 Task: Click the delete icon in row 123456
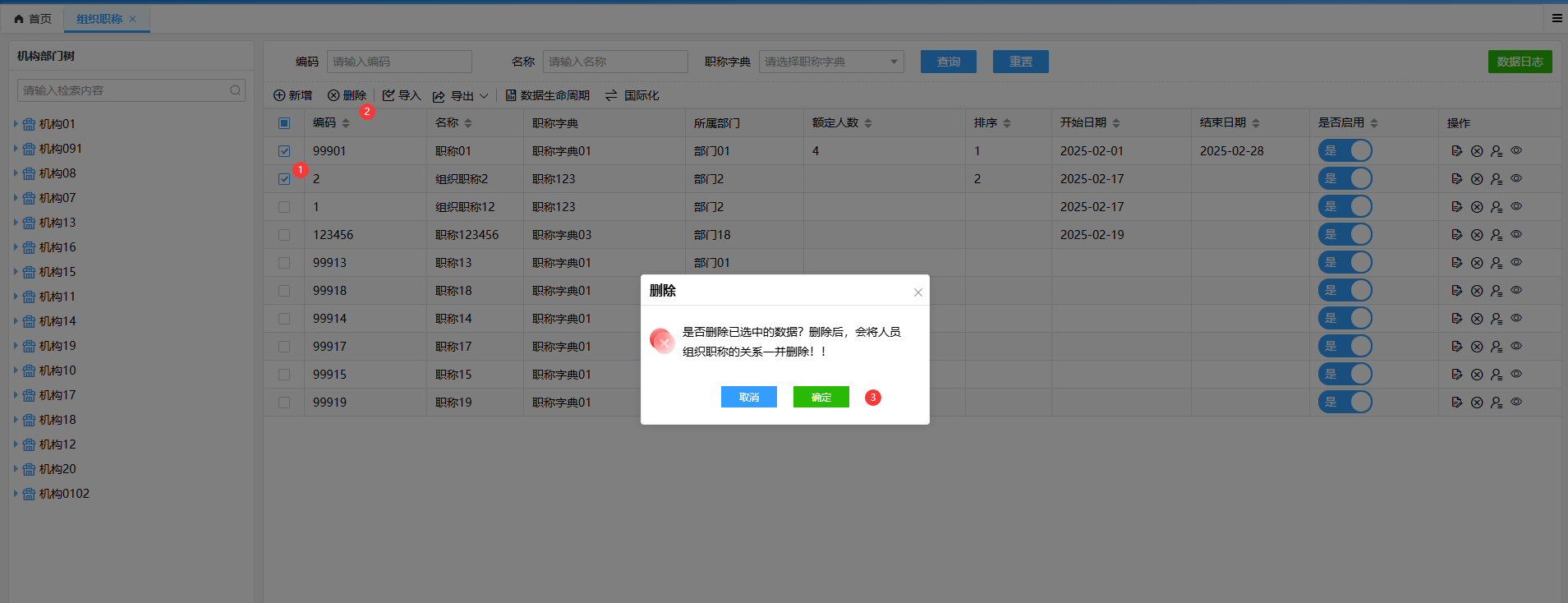(1476, 235)
